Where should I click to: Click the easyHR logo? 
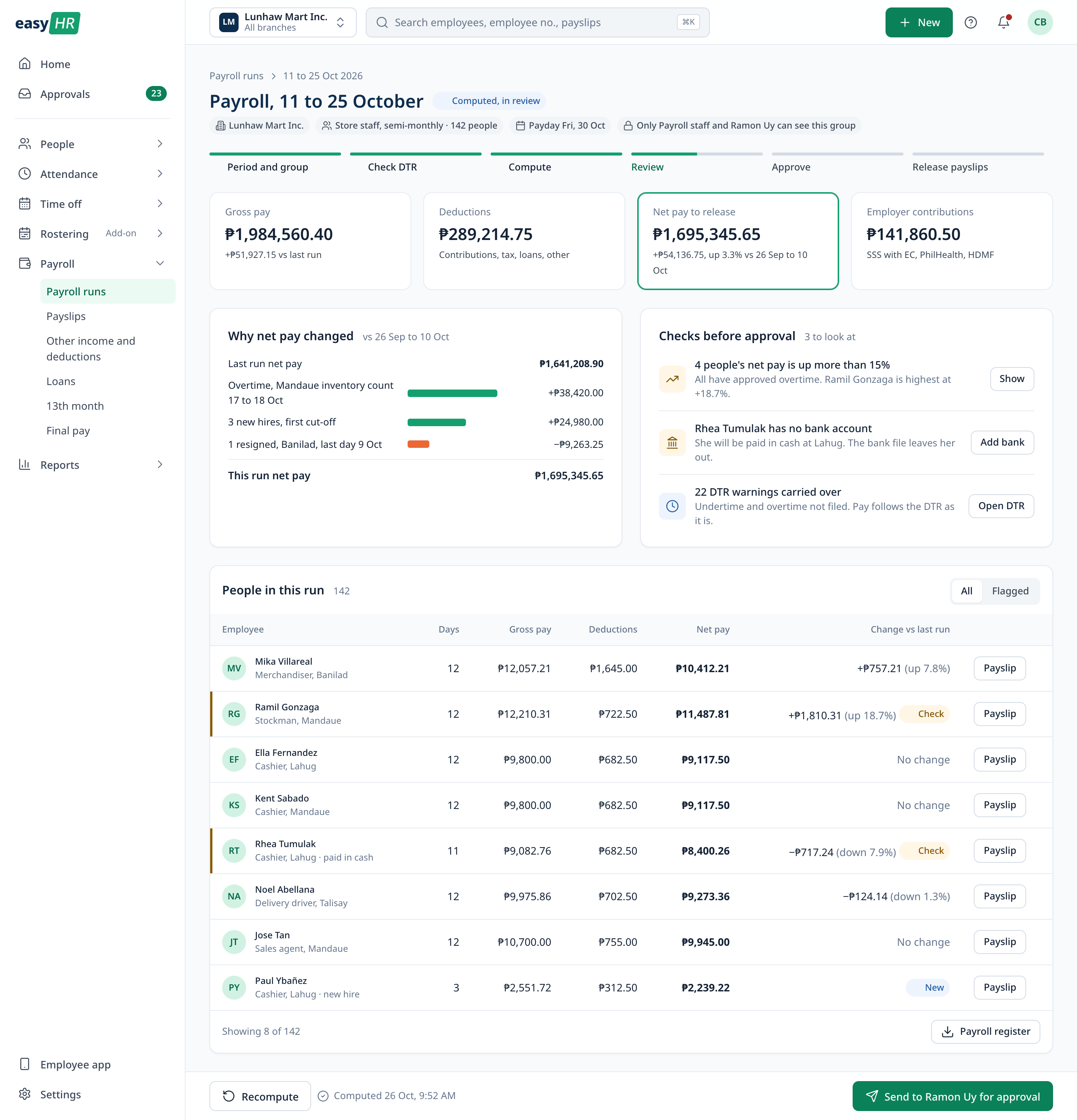48,24
